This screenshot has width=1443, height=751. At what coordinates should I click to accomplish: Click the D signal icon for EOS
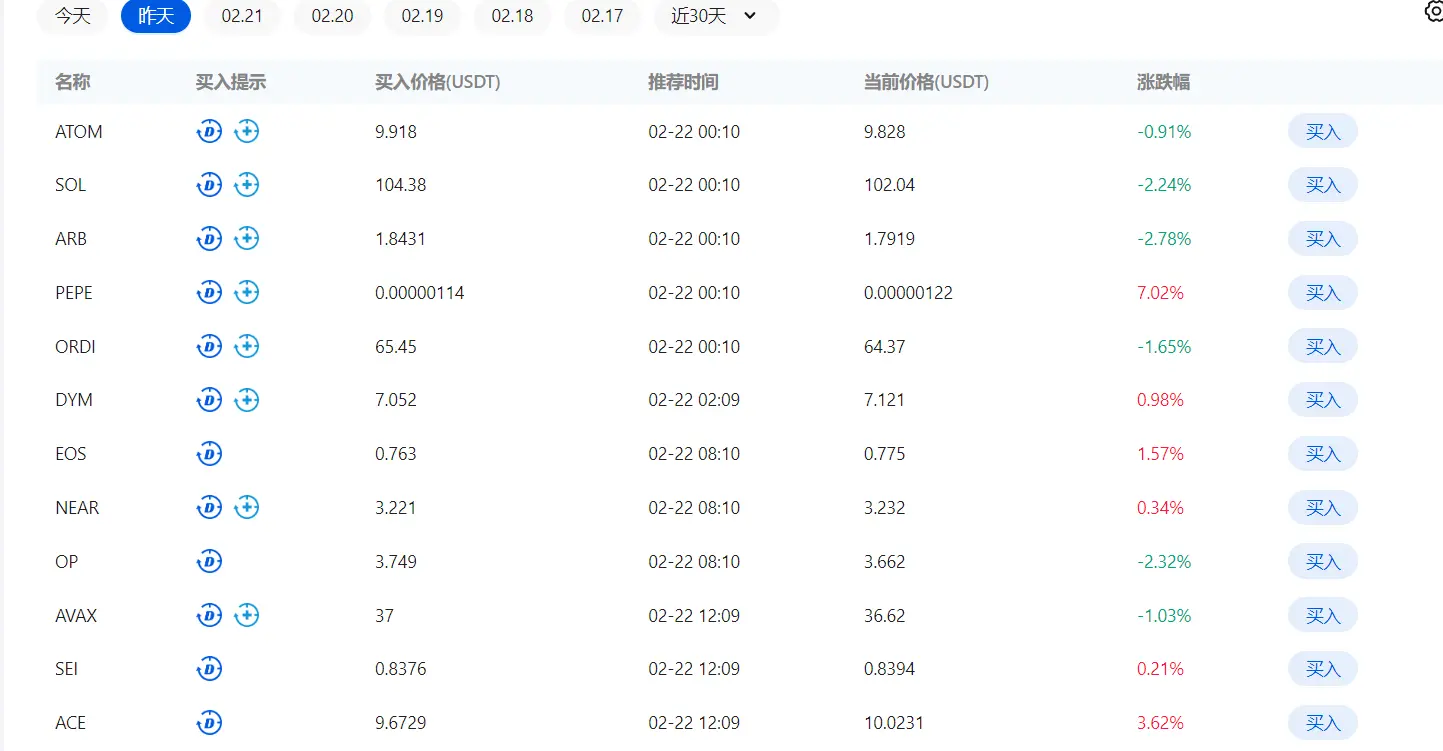tap(209, 454)
